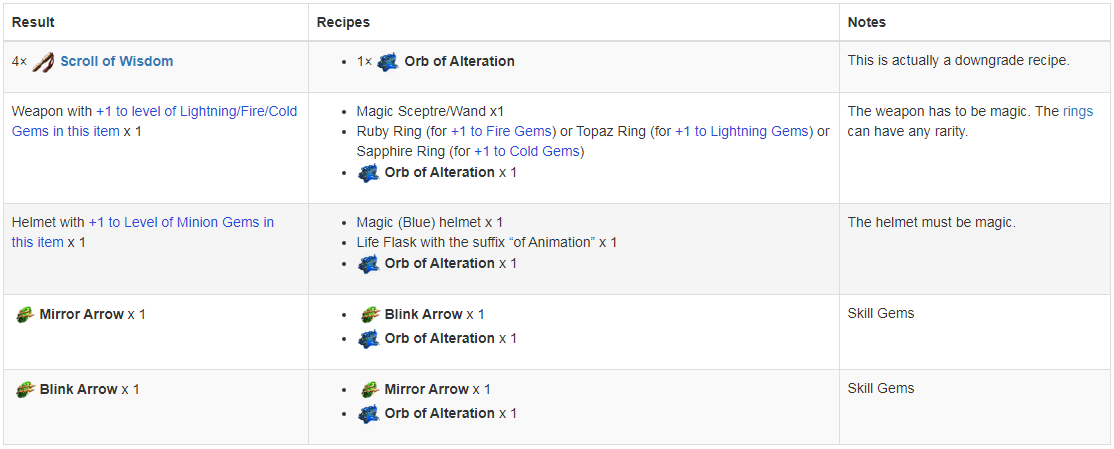
Task: Click Mirror Arrow gem icon in Blink Arrow recipe
Action: point(369,390)
